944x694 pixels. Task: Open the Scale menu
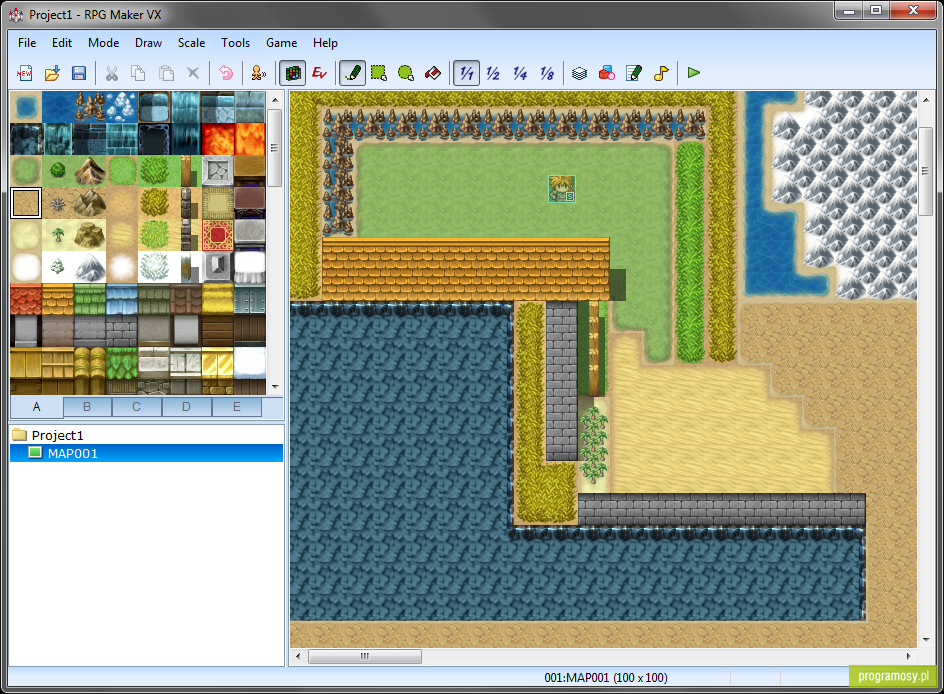click(191, 43)
